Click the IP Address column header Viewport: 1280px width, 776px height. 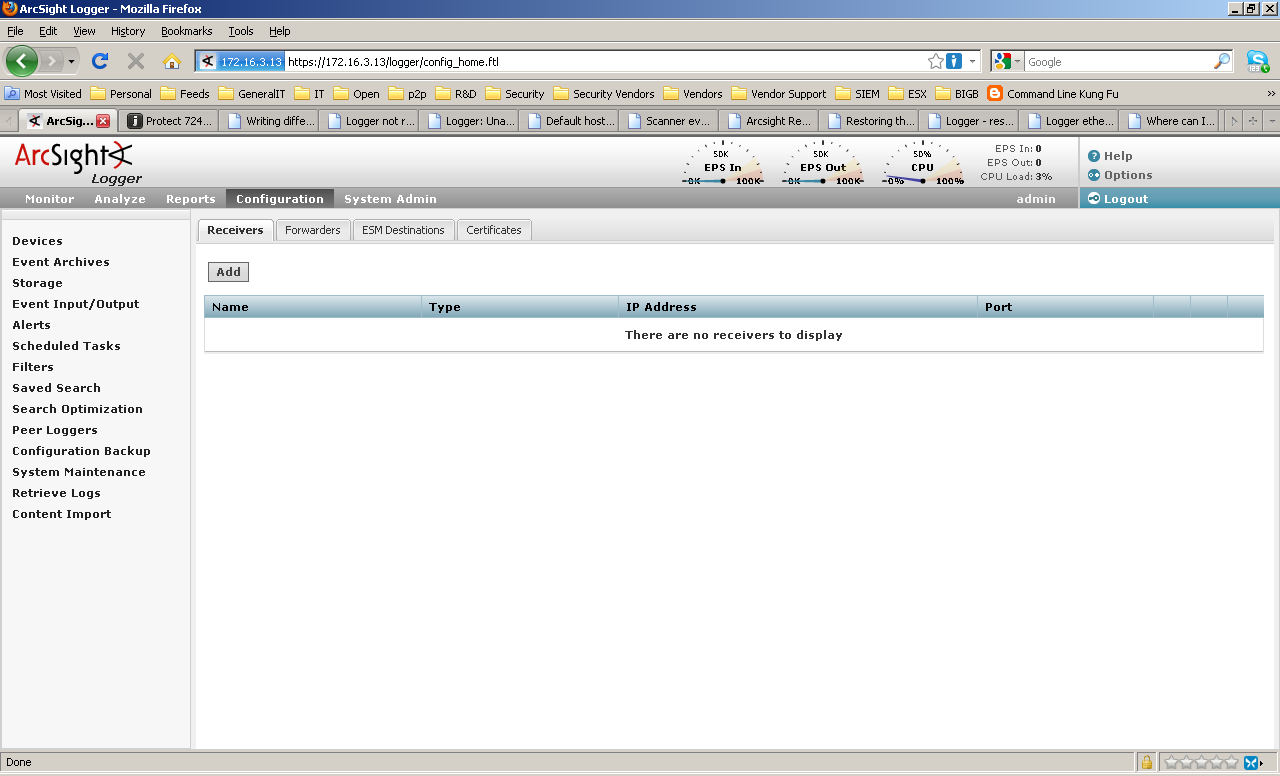[798, 307]
